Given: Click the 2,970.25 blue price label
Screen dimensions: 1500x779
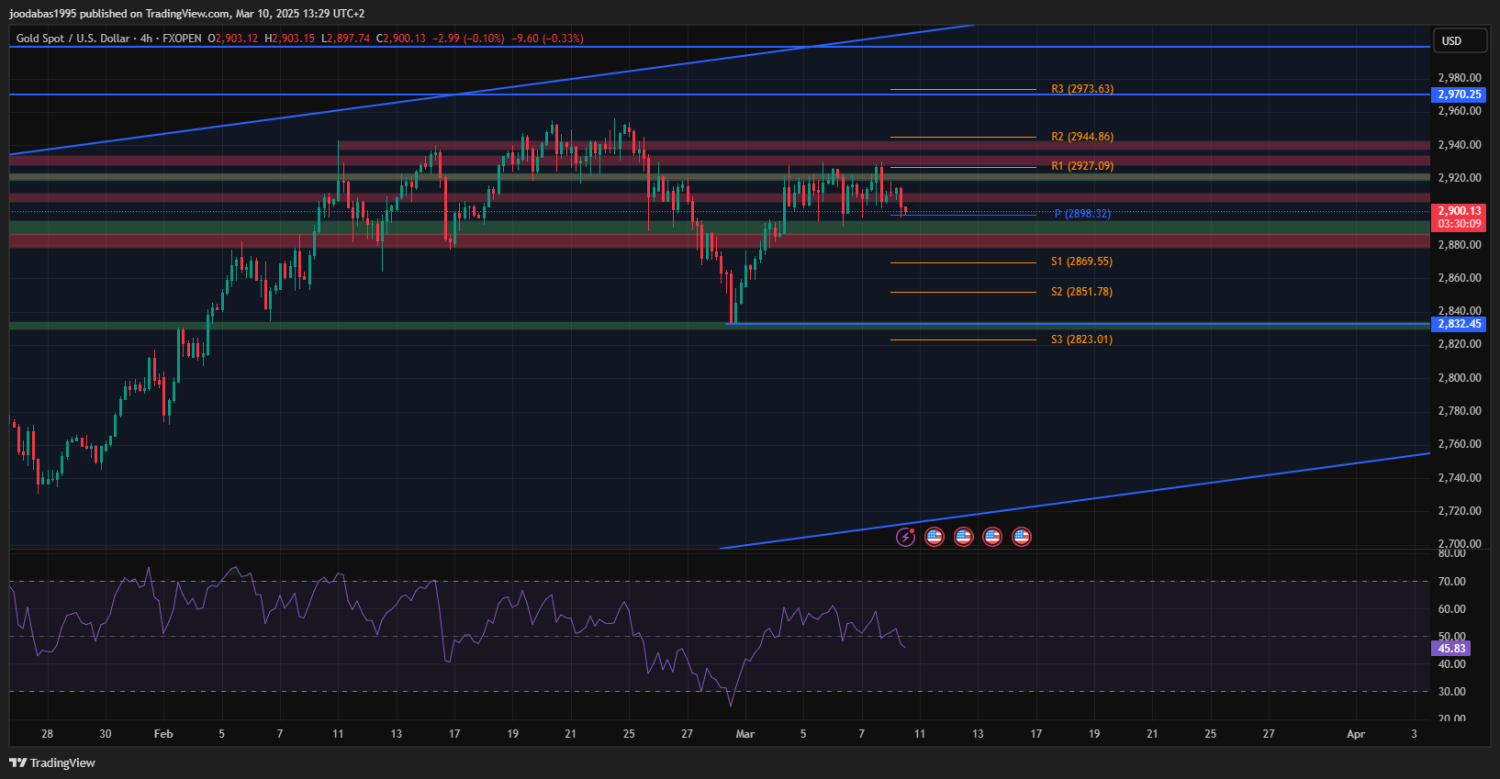Looking at the screenshot, I should 1460,95.
